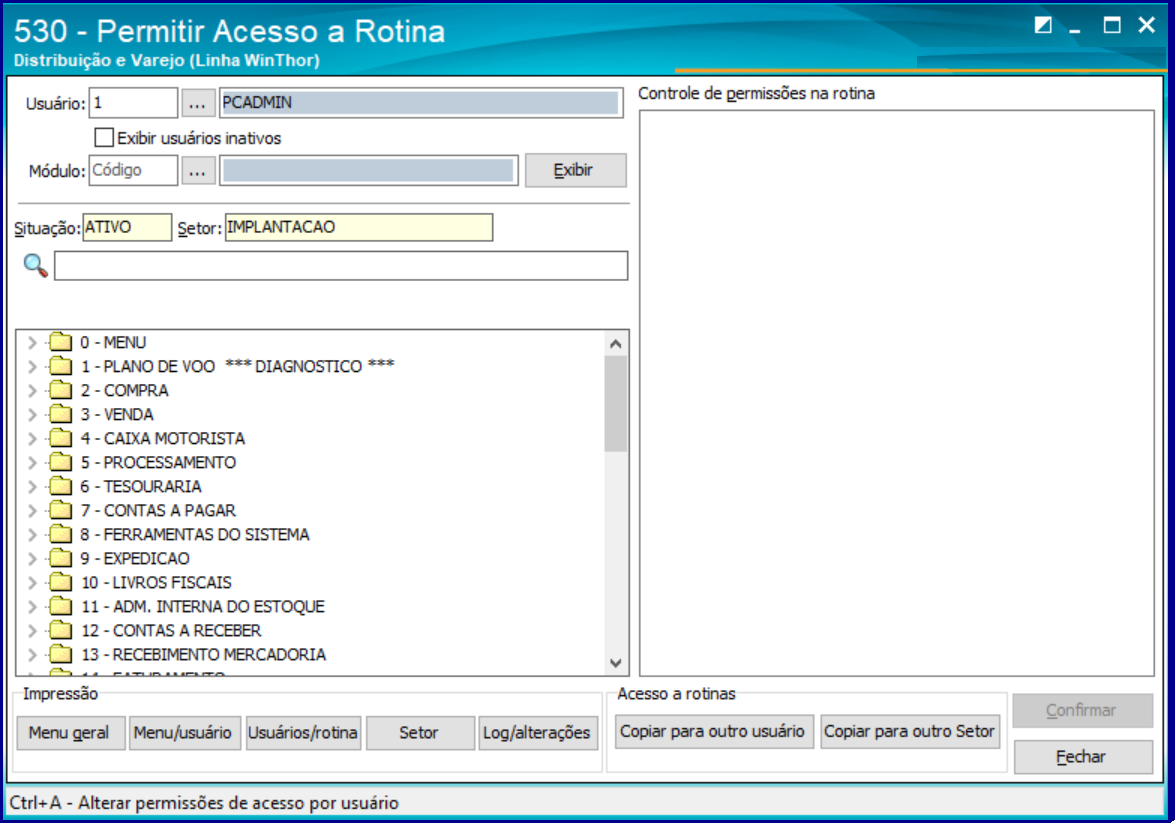This screenshot has height=823, width=1175.
Task: Select 10 - LIVROS FISCAIS tree item
Action: coord(156,582)
